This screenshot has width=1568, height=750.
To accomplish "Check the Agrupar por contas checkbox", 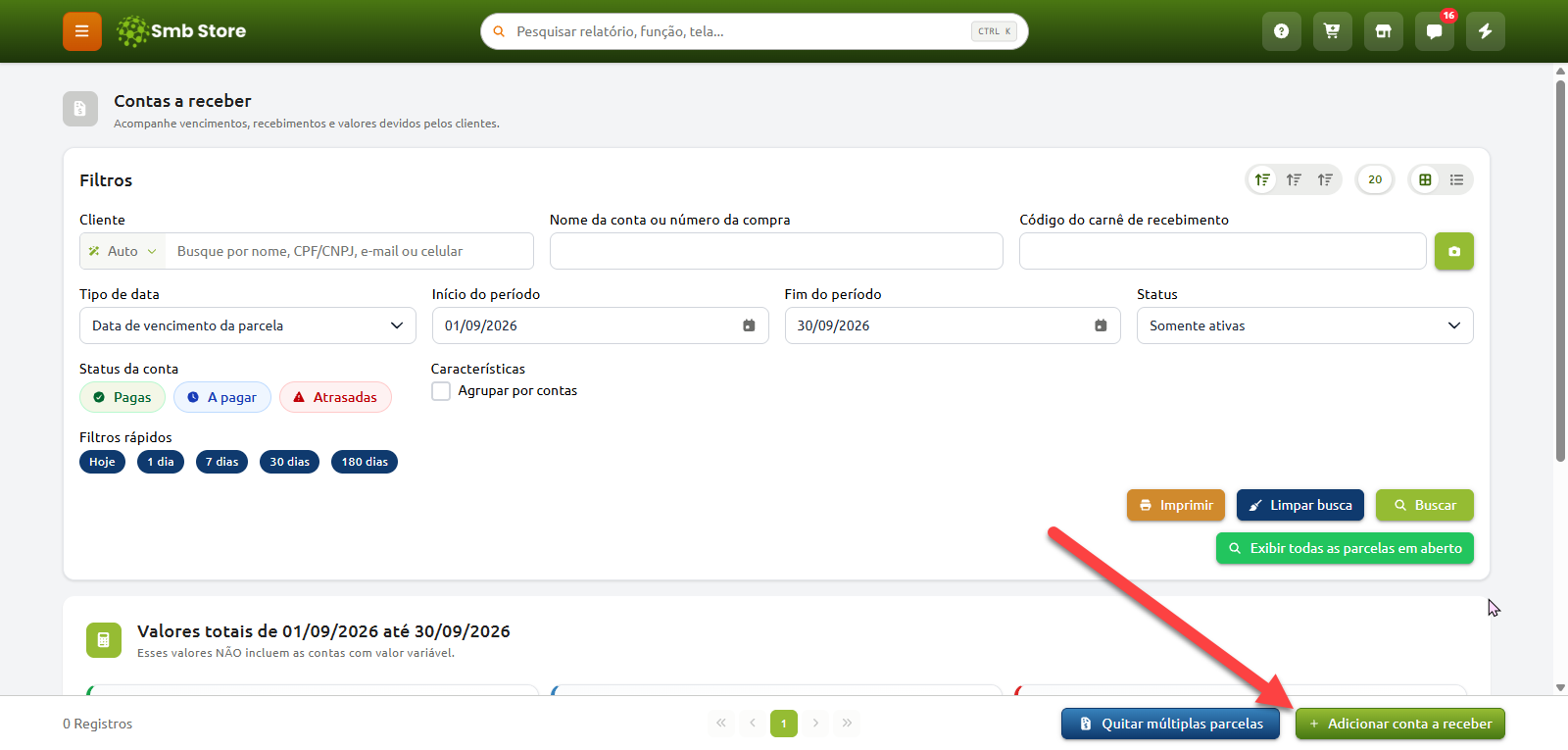I will click(441, 391).
